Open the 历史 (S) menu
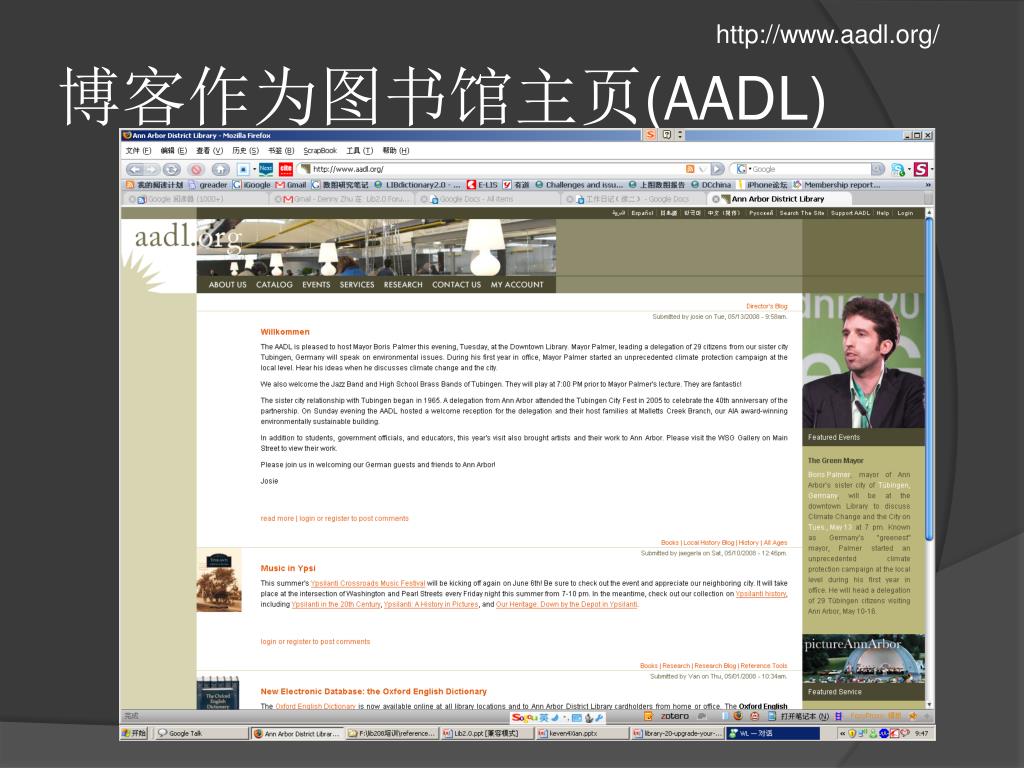 pyautogui.click(x=246, y=151)
